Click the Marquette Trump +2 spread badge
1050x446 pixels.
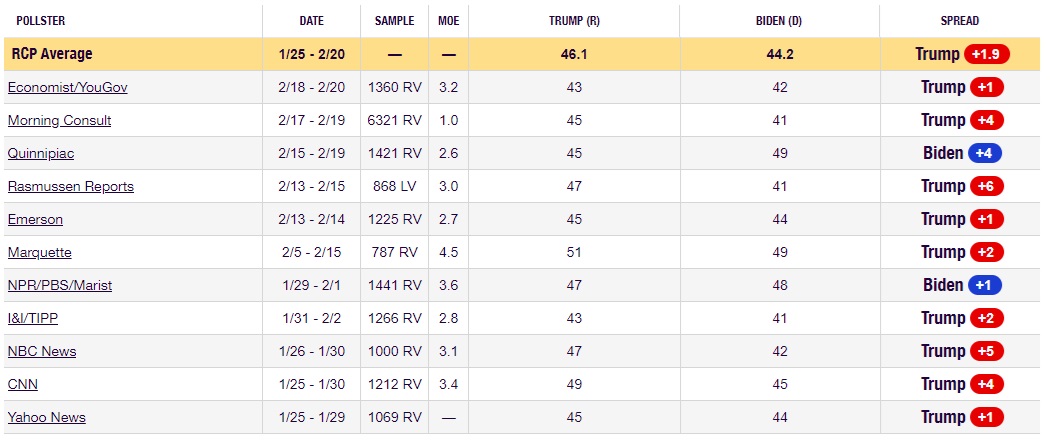point(986,252)
